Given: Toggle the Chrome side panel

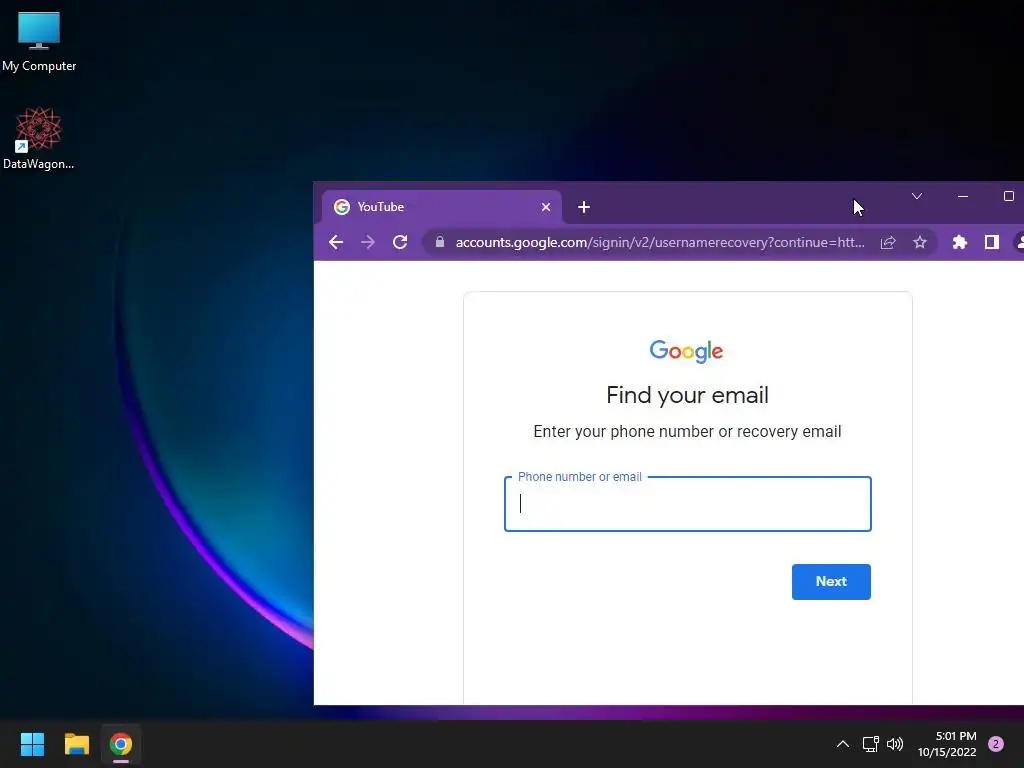Looking at the screenshot, I should coord(991,242).
